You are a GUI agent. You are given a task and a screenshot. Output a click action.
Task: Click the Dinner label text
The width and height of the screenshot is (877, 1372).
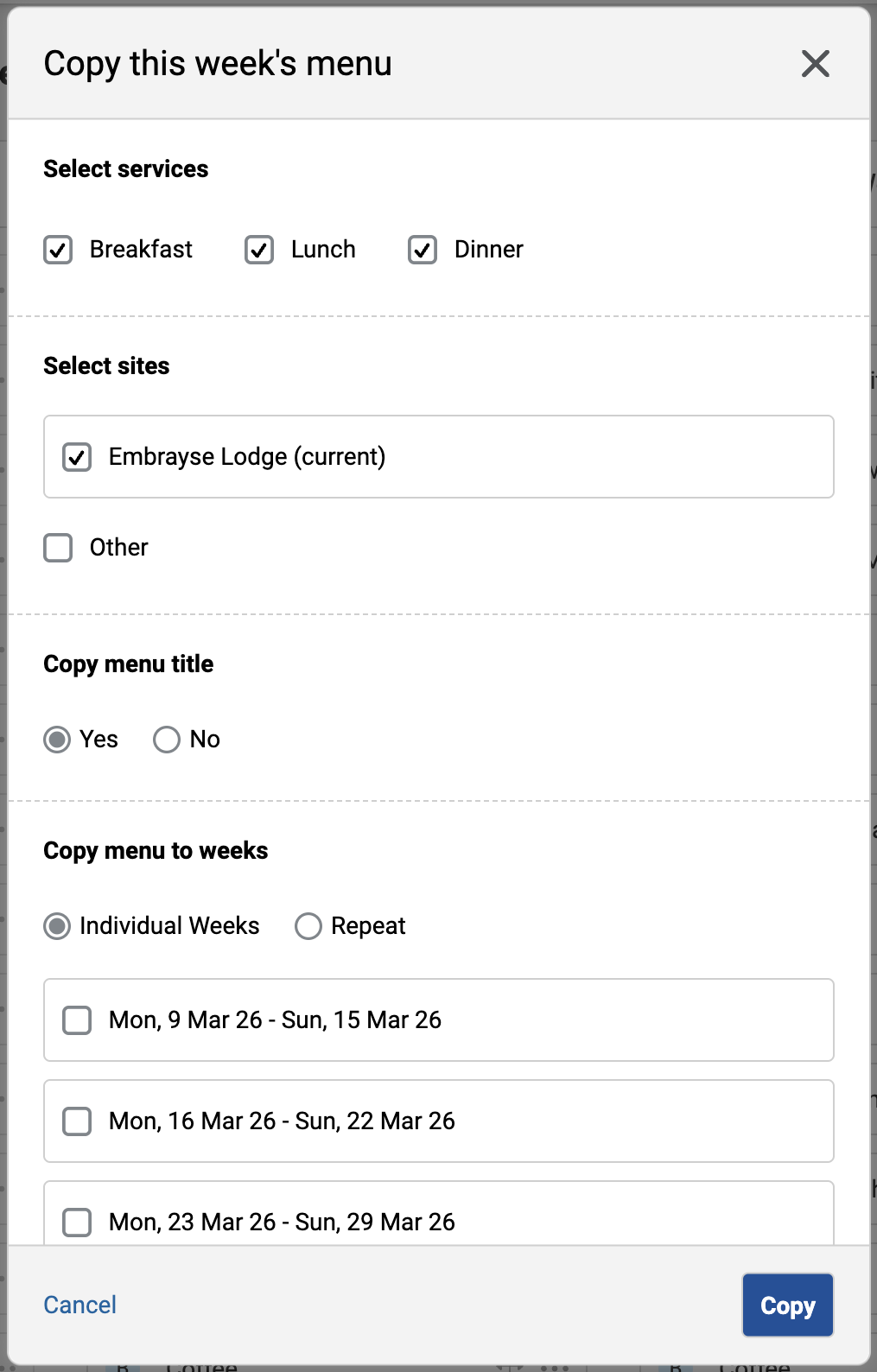[488, 250]
